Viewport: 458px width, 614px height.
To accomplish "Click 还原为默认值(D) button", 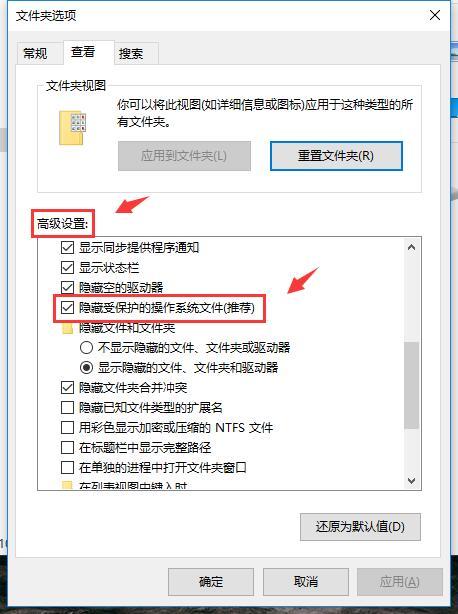I will 360,527.
